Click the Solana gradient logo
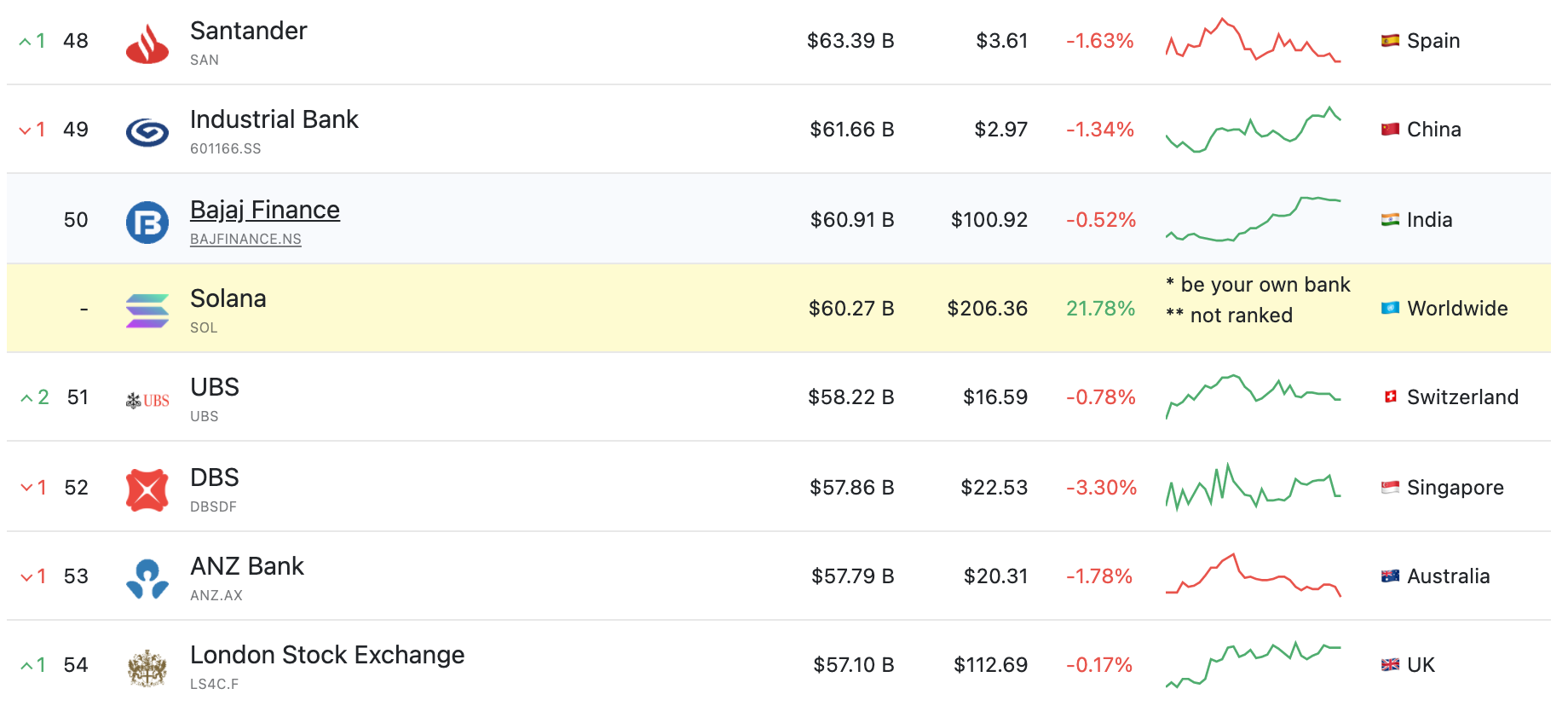 point(147,311)
